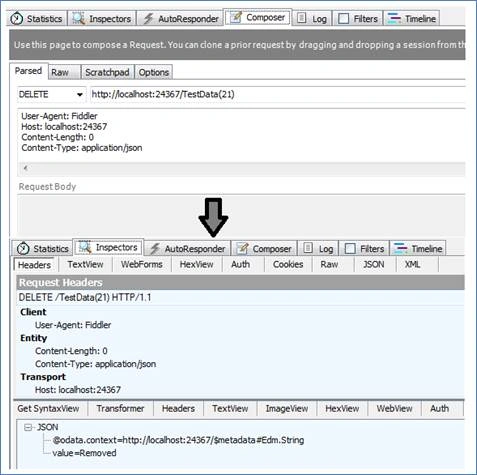The image size is (477, 475).
Task: Click the composer header 'Content-Type: application/json'
Action: (x=82, y=148)
